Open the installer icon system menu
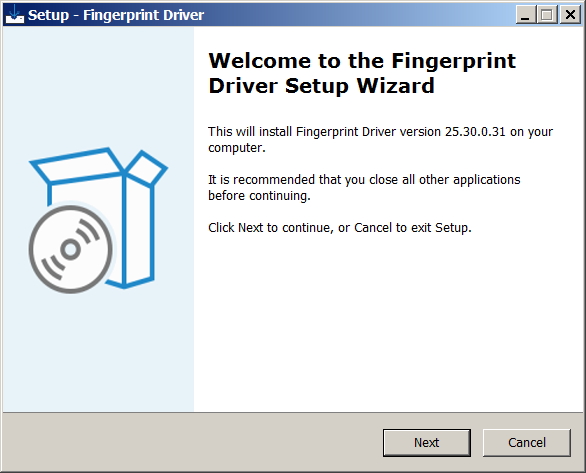This screenshot has width=586, height=473. [15, 15]
